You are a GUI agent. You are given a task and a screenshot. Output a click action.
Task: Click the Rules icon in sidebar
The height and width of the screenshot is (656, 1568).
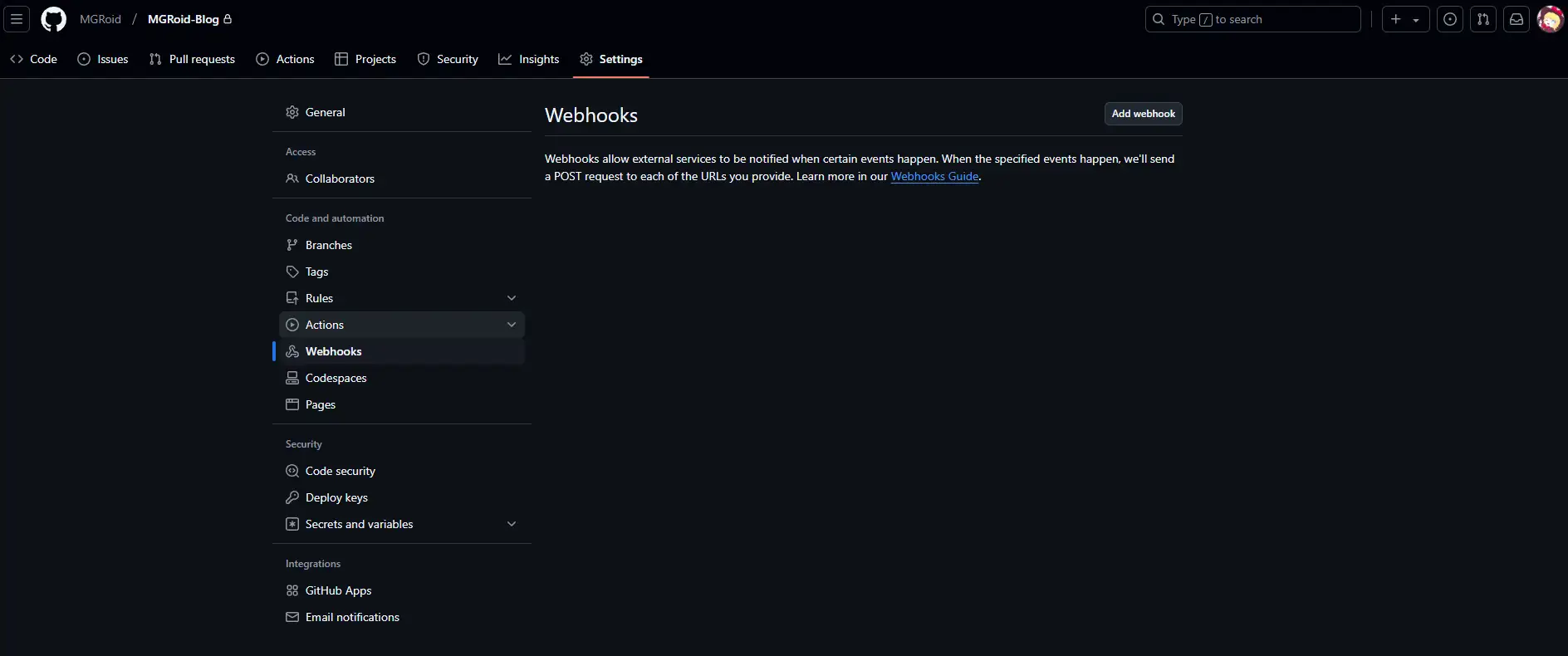(292, 298)
